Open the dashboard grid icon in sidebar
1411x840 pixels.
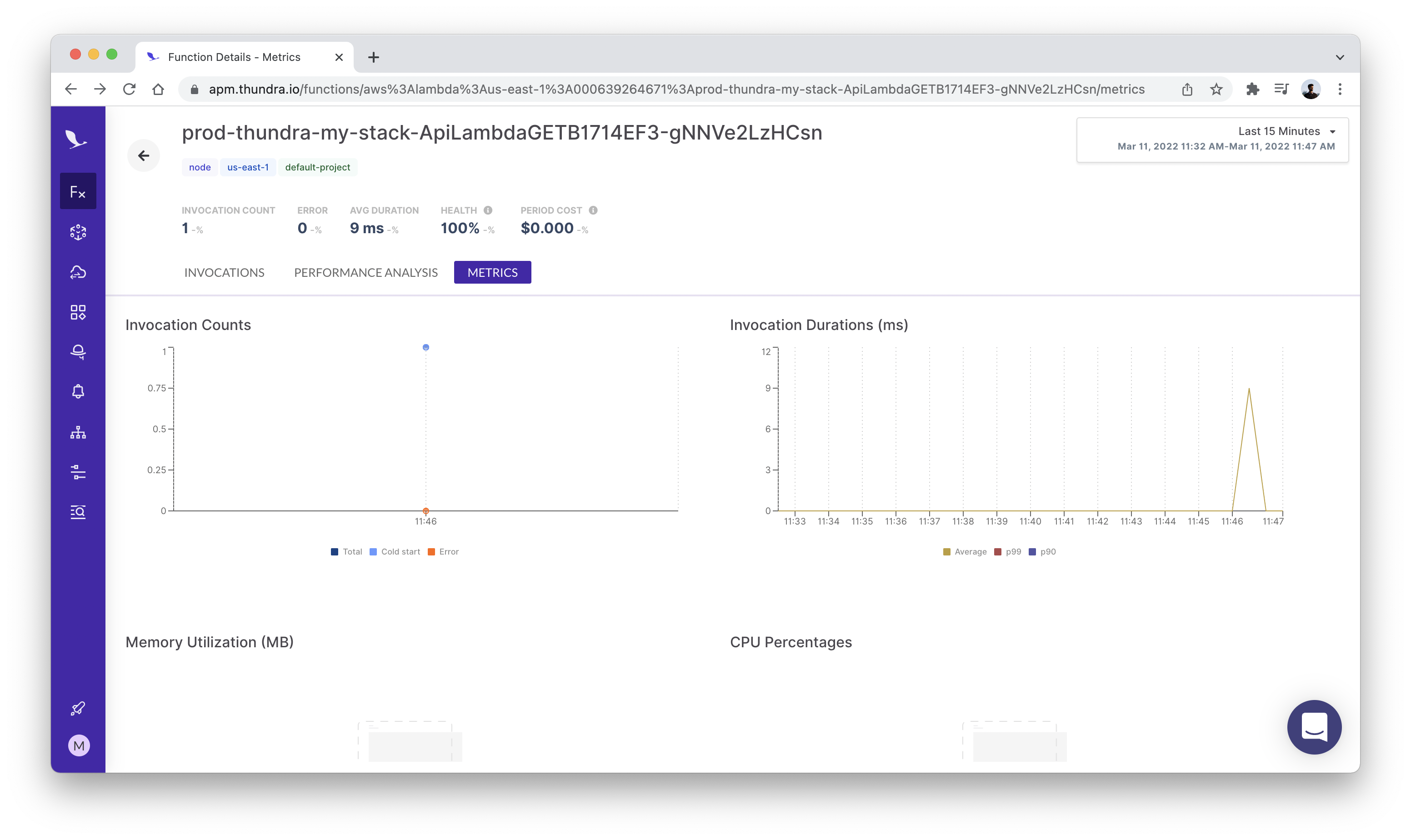click(78, 312)
